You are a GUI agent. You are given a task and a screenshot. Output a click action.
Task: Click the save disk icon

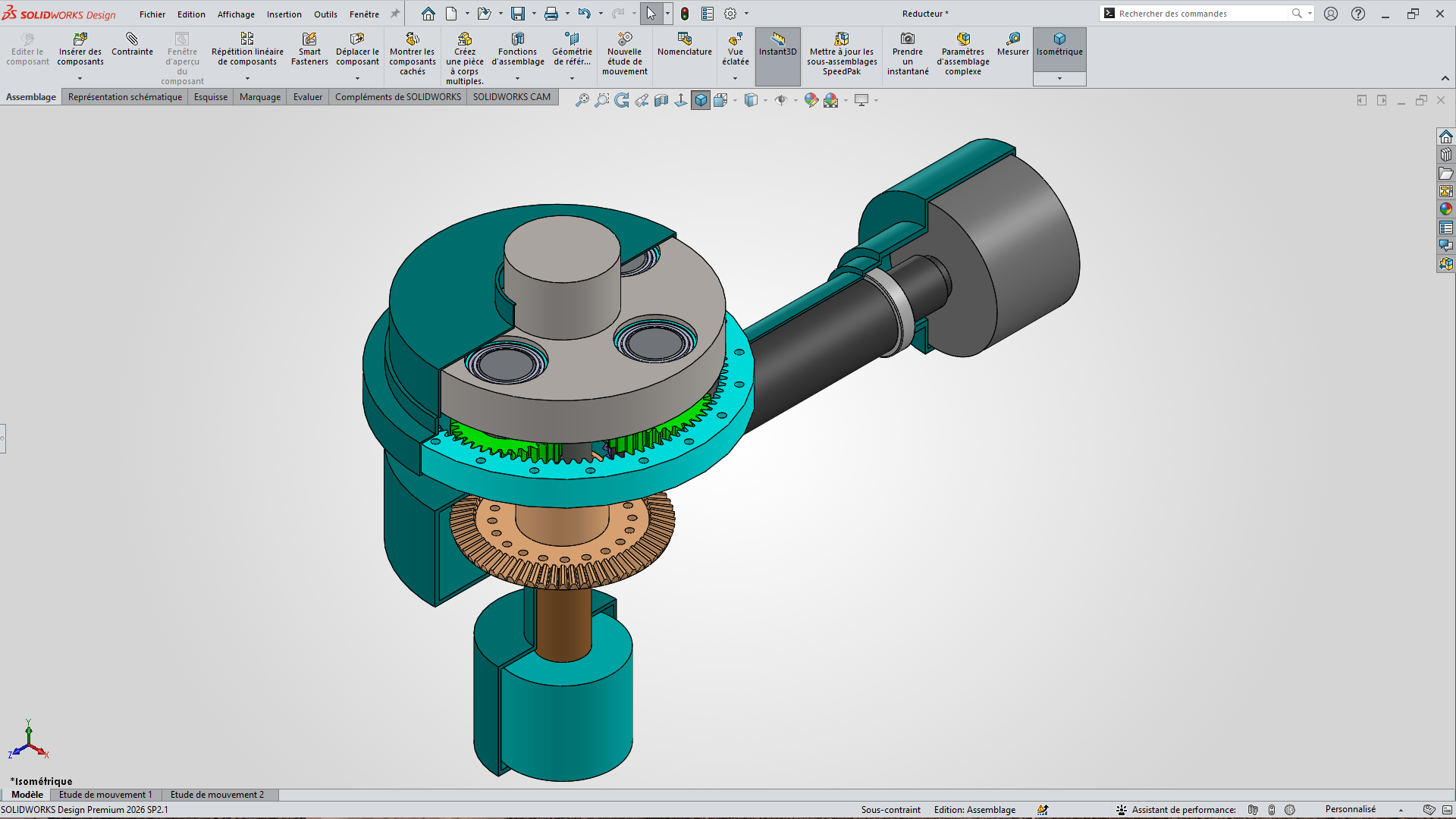[518, 14]
